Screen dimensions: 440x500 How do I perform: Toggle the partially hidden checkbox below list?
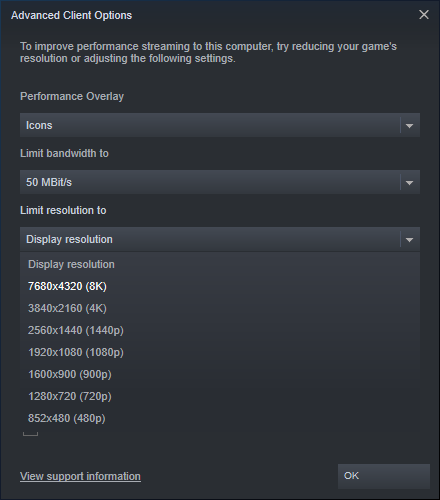30,434
